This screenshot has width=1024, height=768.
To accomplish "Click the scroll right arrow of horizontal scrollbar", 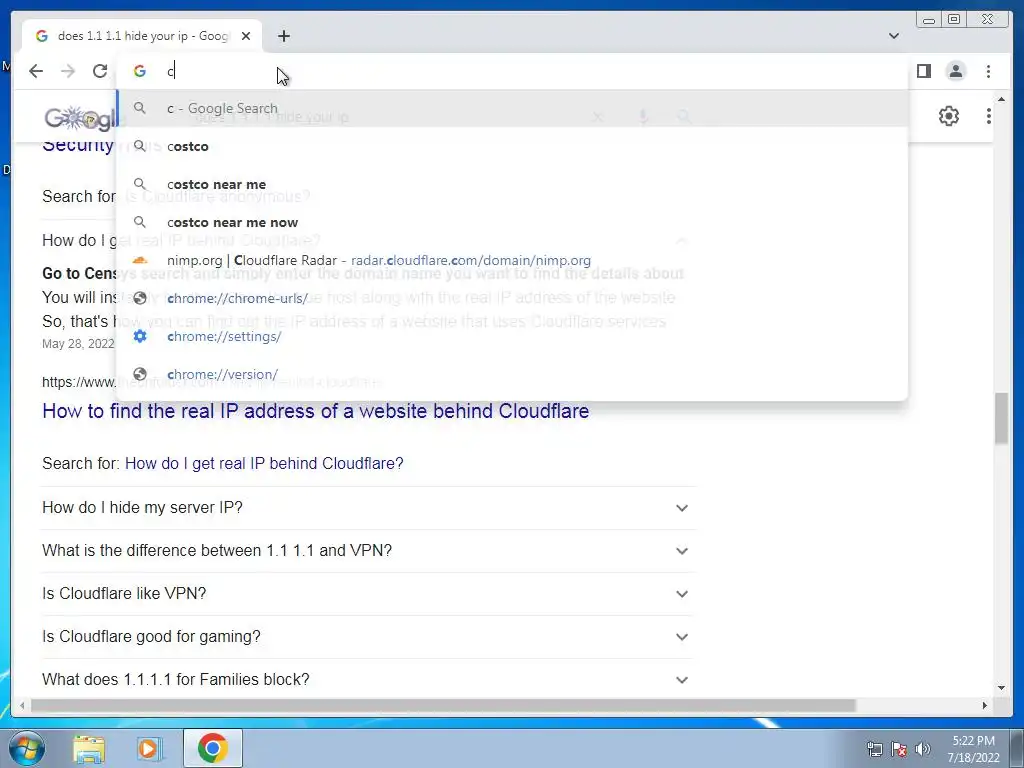I will pos(985,705).
